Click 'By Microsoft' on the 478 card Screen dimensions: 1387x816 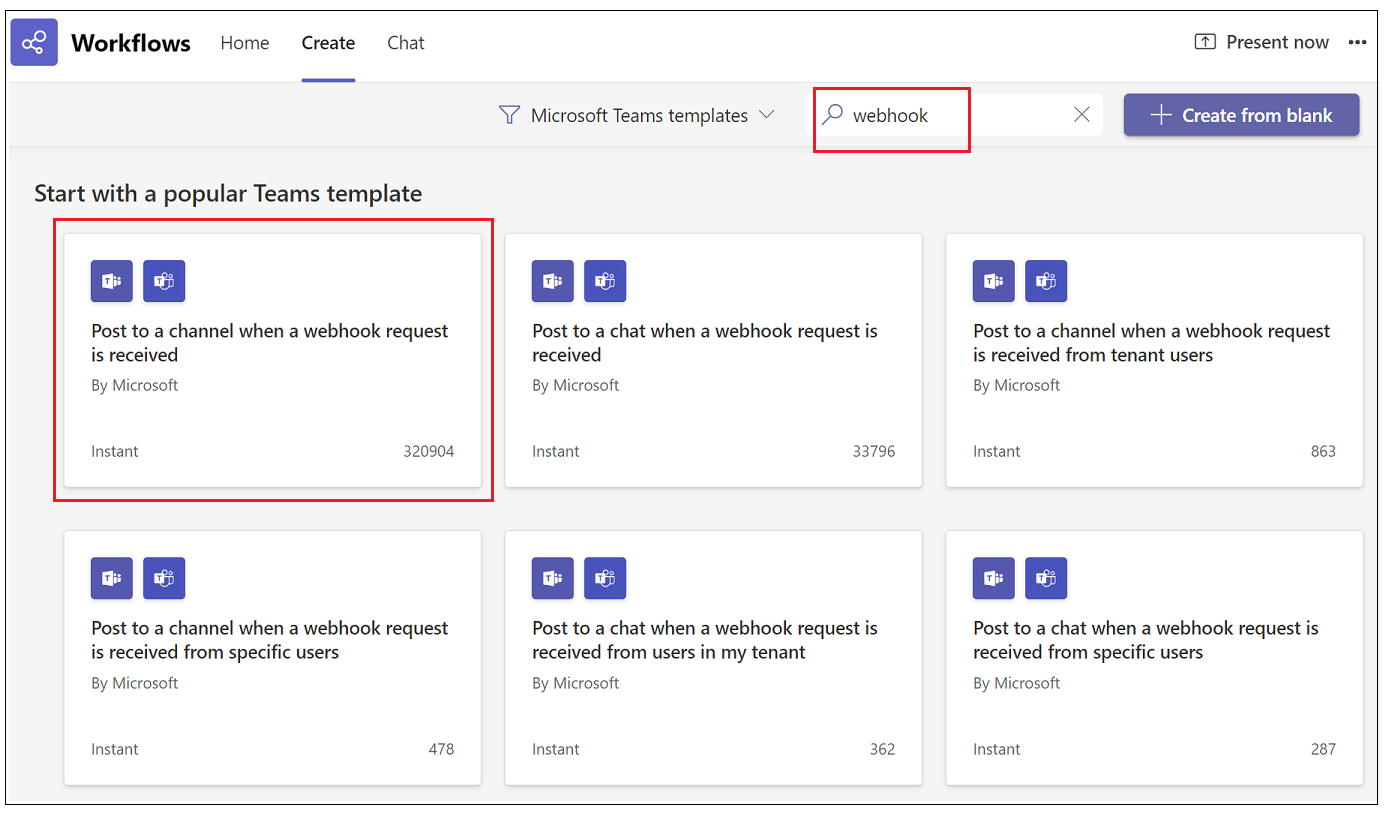tap(135, 683)
